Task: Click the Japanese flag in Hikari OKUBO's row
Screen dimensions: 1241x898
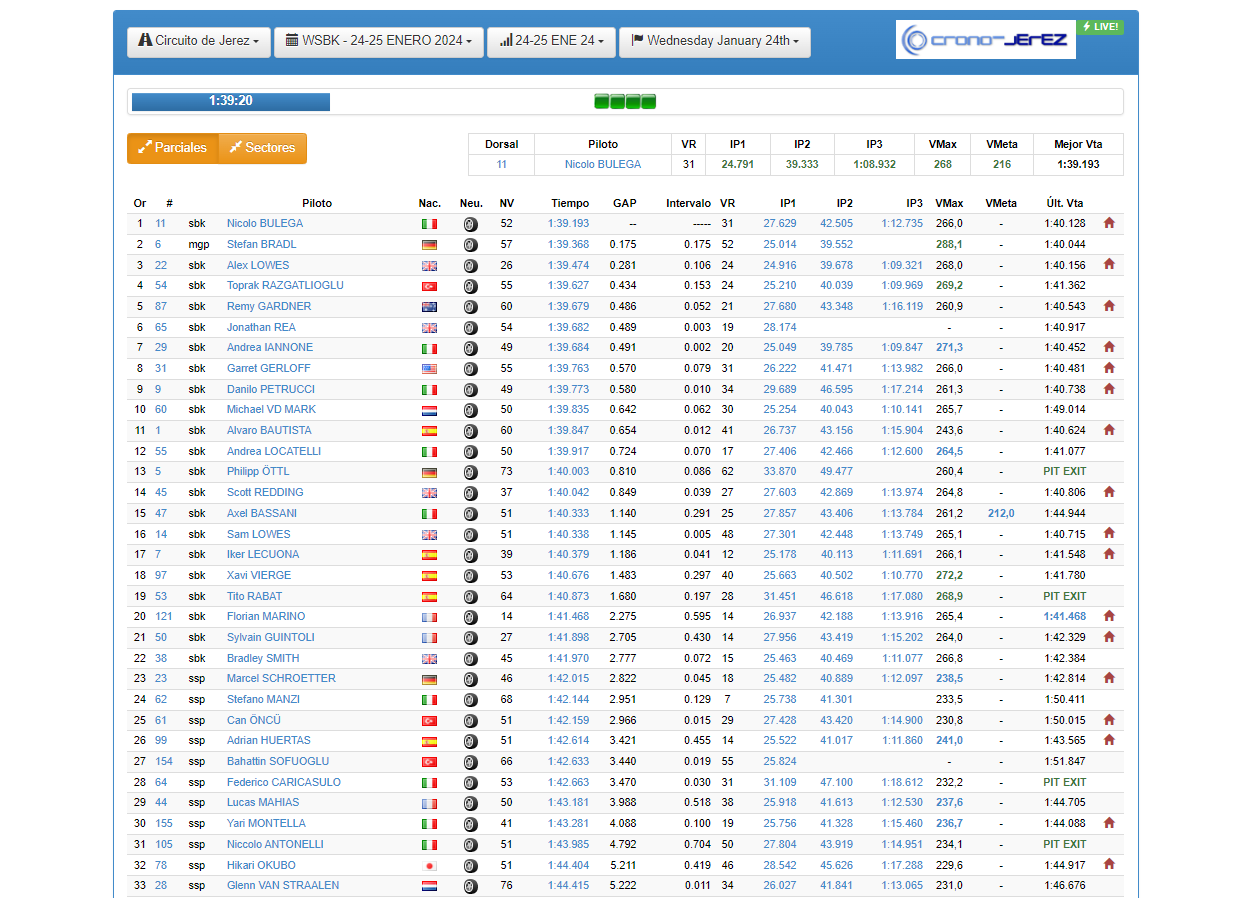Action: click(430, 865)
